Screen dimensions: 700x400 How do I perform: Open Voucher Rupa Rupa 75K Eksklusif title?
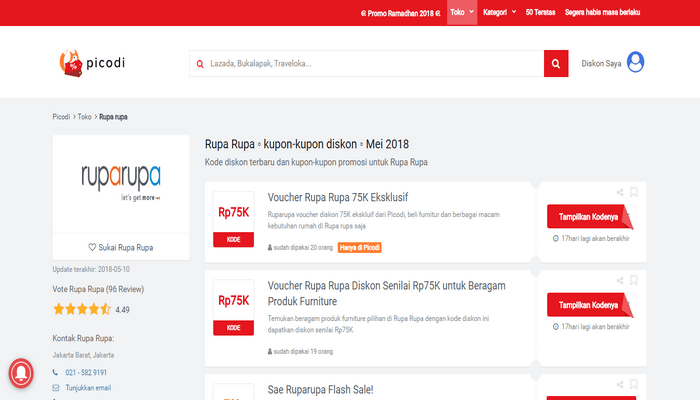[338, 197]
